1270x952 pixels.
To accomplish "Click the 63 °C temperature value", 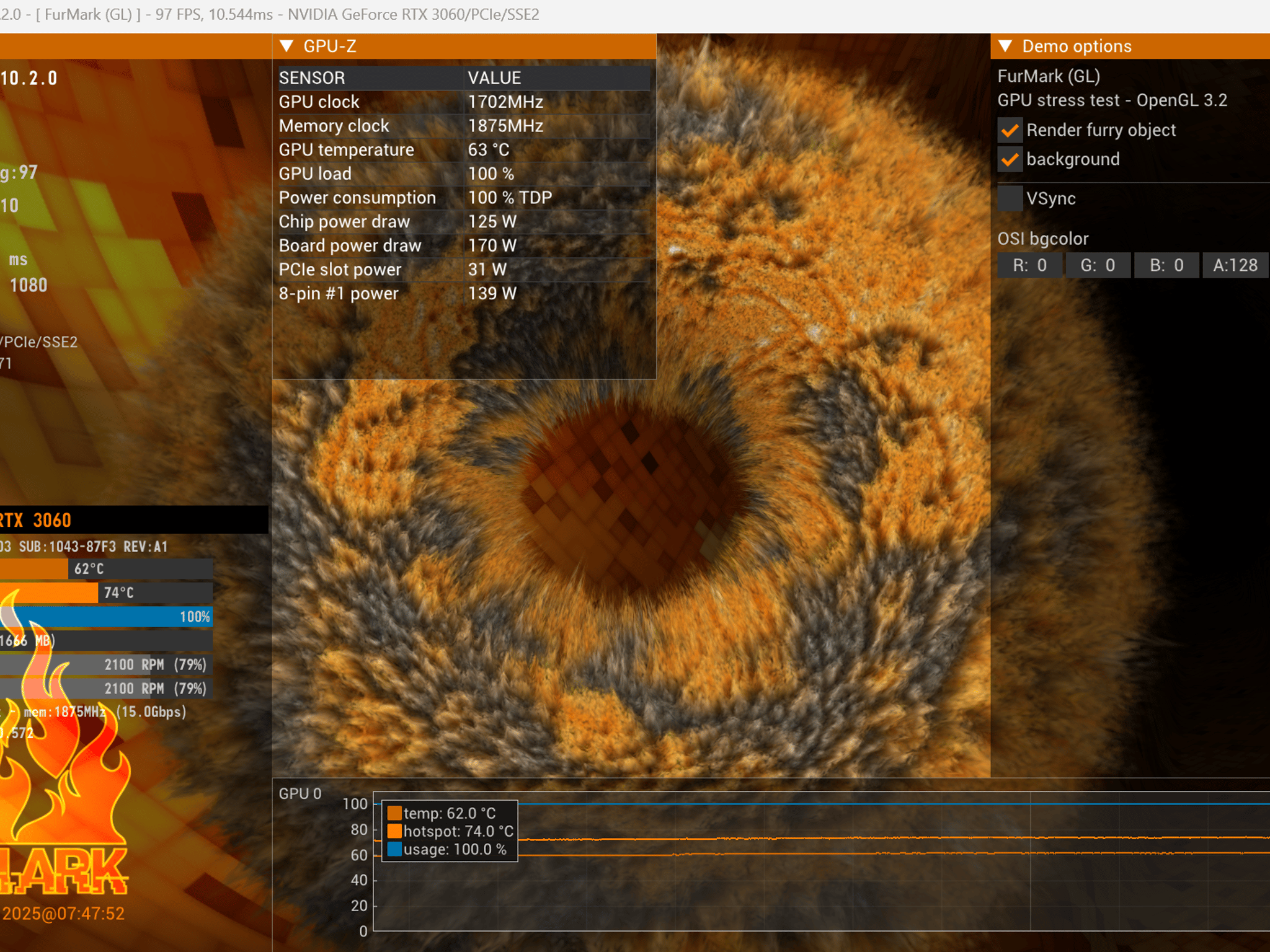I will [x=489, y=150].
